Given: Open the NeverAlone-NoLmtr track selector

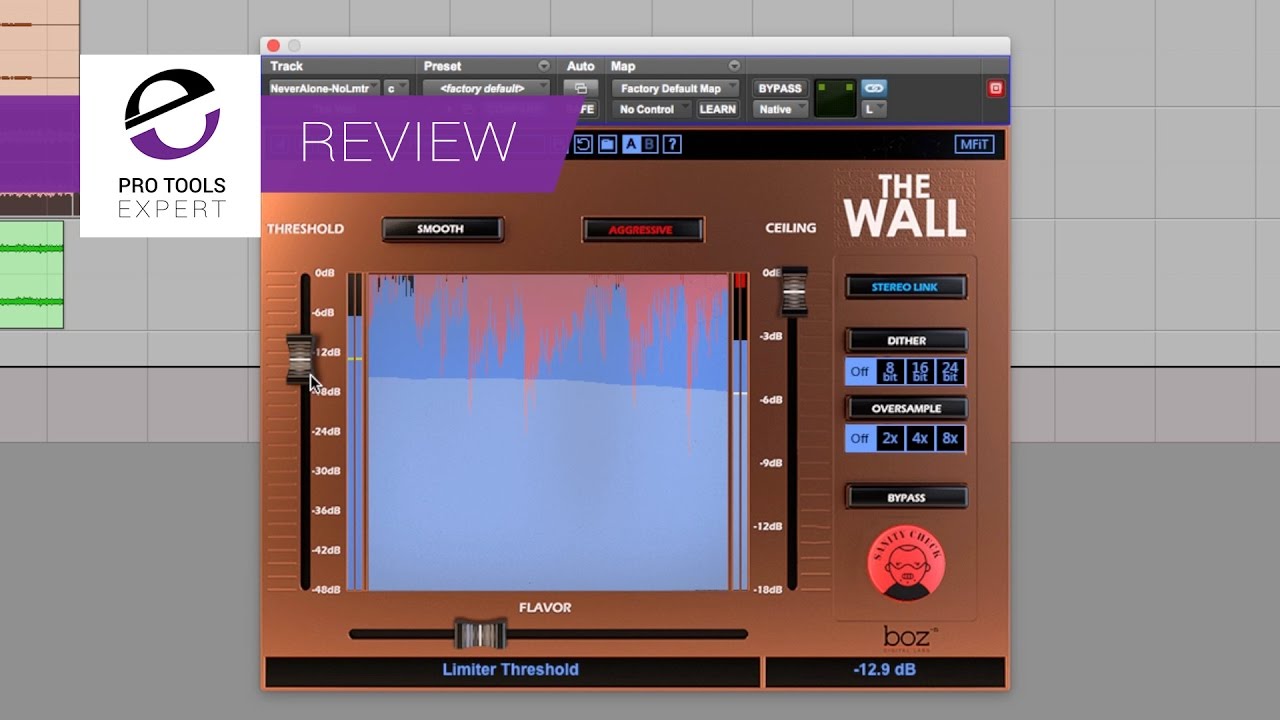Looking at the screenshot, I should (324, 88).
